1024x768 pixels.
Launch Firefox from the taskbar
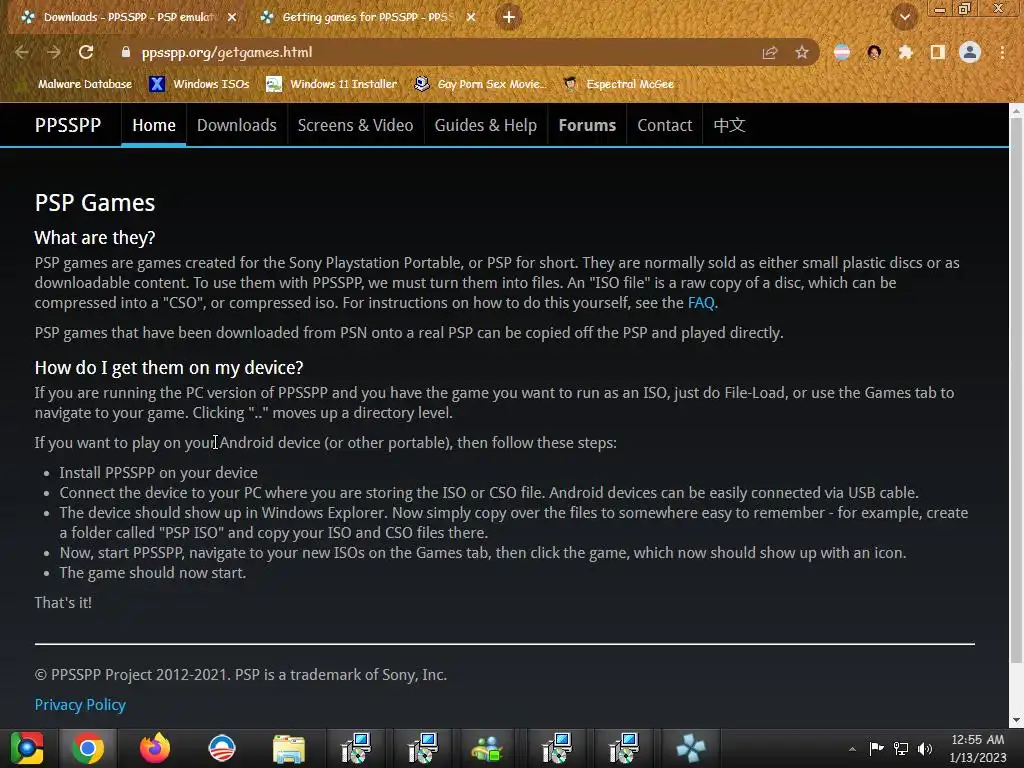155,748
